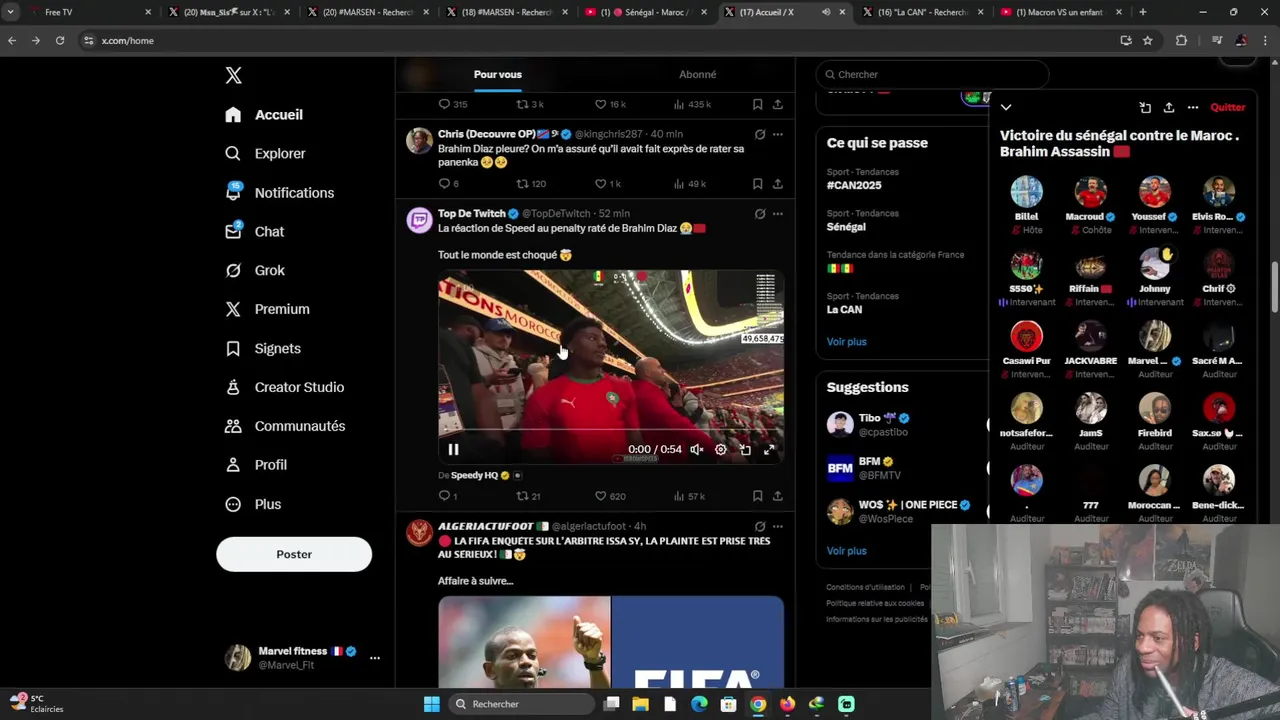Viewport: 1280px width, 720px height.
Task: Switch to the Macron VS un enfant tab
Action: (1062, 12)
